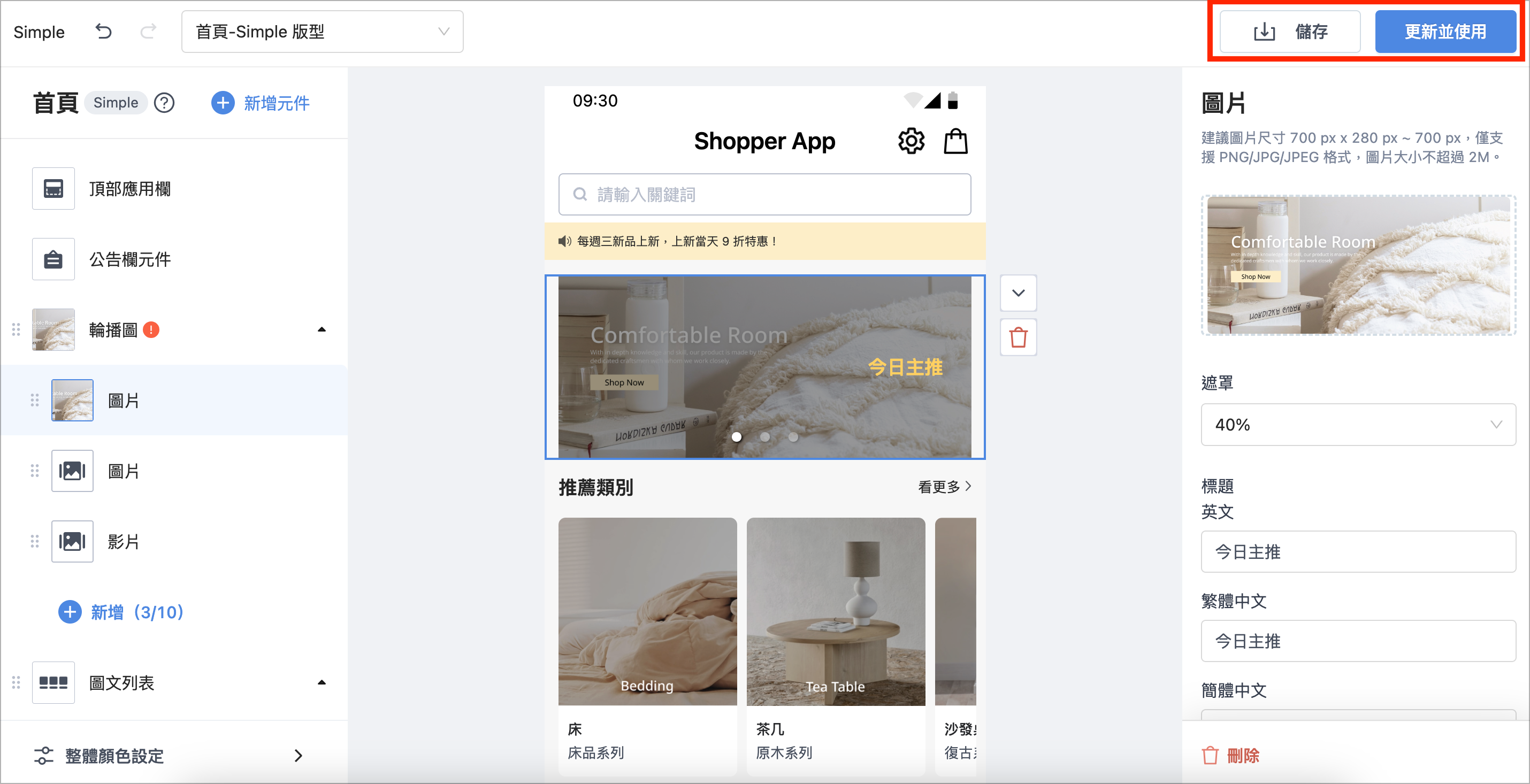
Task: Click the undo arrow icon
Action: tap(103, 31)
